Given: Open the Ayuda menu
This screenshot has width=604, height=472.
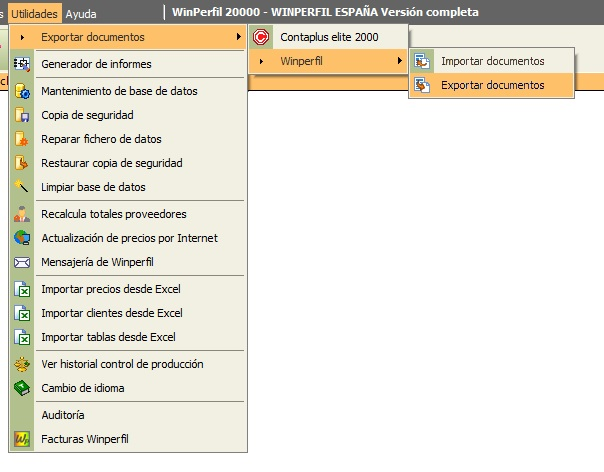Looking at the screenshot, I should tap(81, 14).
